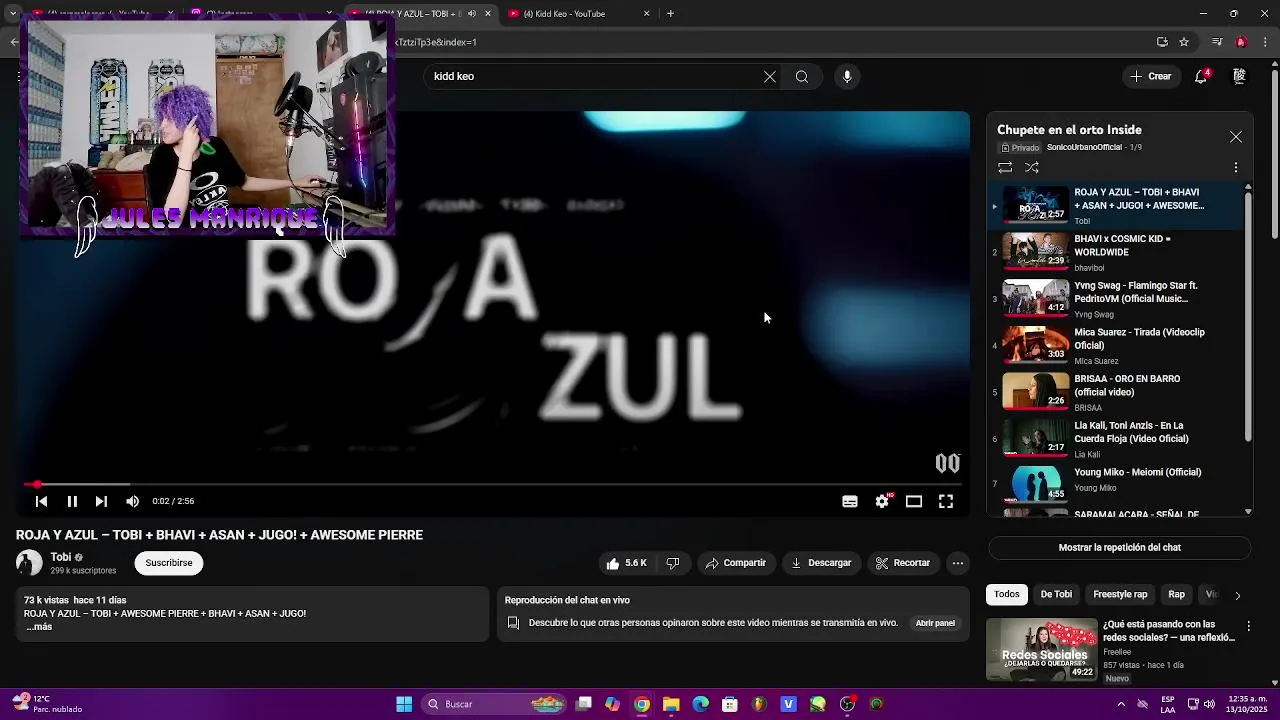Viewport: 1280px width, 720px height.
Task: Open Microsoft Edge from the taskbar
Action: pyautogui.click(x=700, y=704)
